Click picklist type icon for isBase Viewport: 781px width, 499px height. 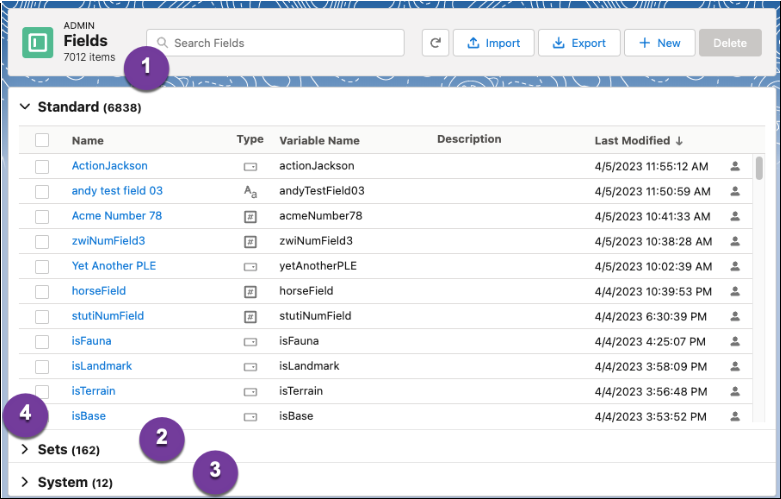pos(250,417)
